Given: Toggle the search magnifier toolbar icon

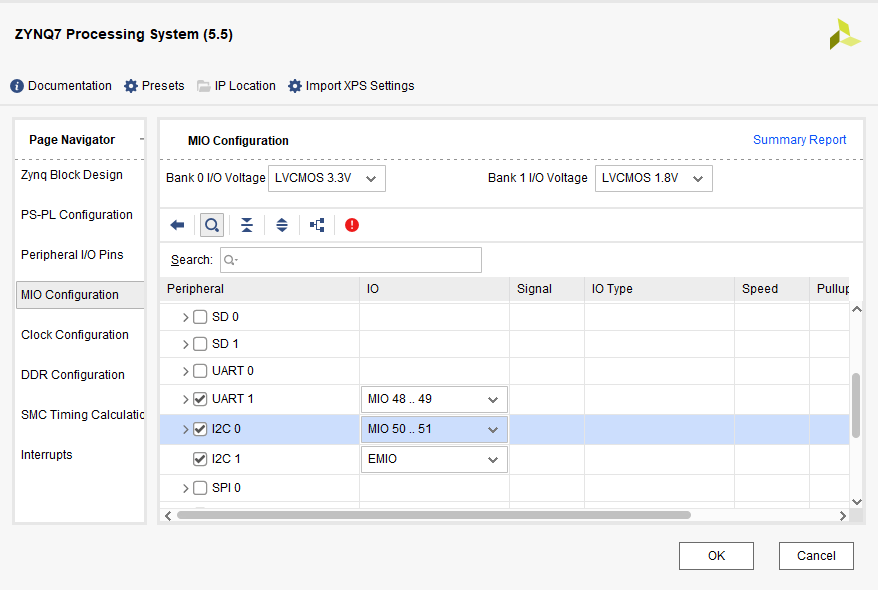Looking at the screenshot, I should (x=211, y=225).
